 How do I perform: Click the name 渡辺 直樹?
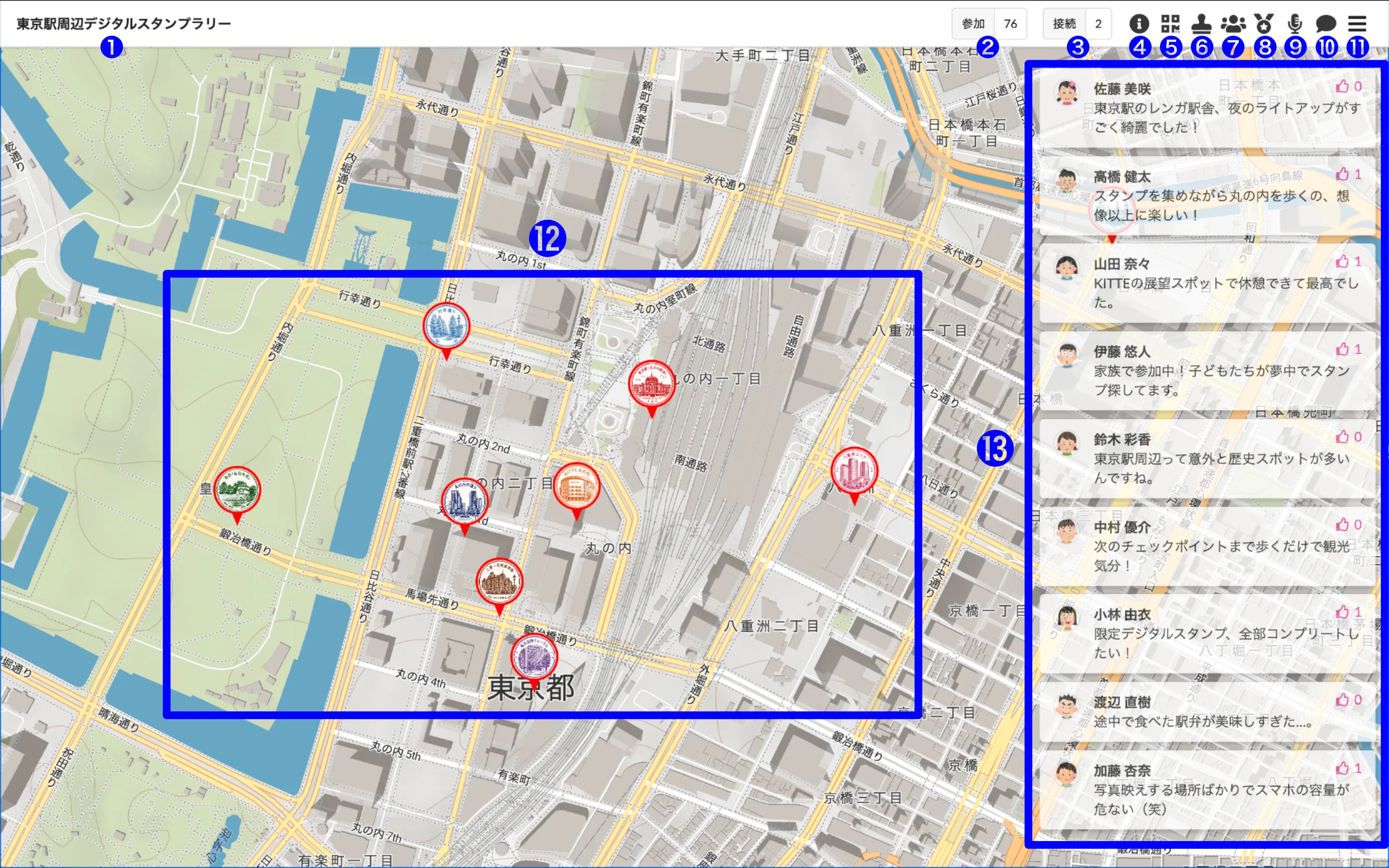coord(1122,702)
